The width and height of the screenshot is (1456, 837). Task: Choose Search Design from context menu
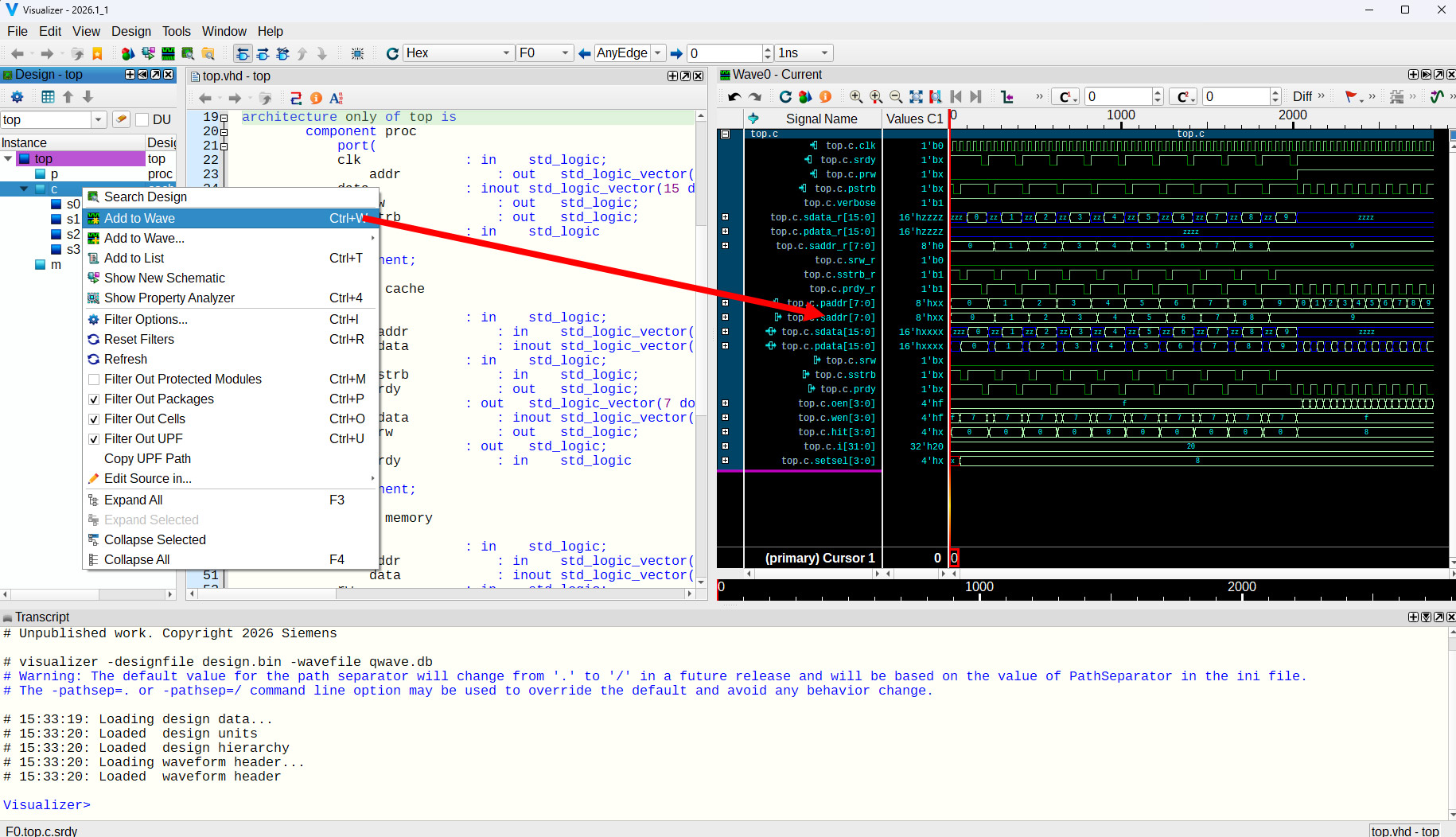point(231,197)
